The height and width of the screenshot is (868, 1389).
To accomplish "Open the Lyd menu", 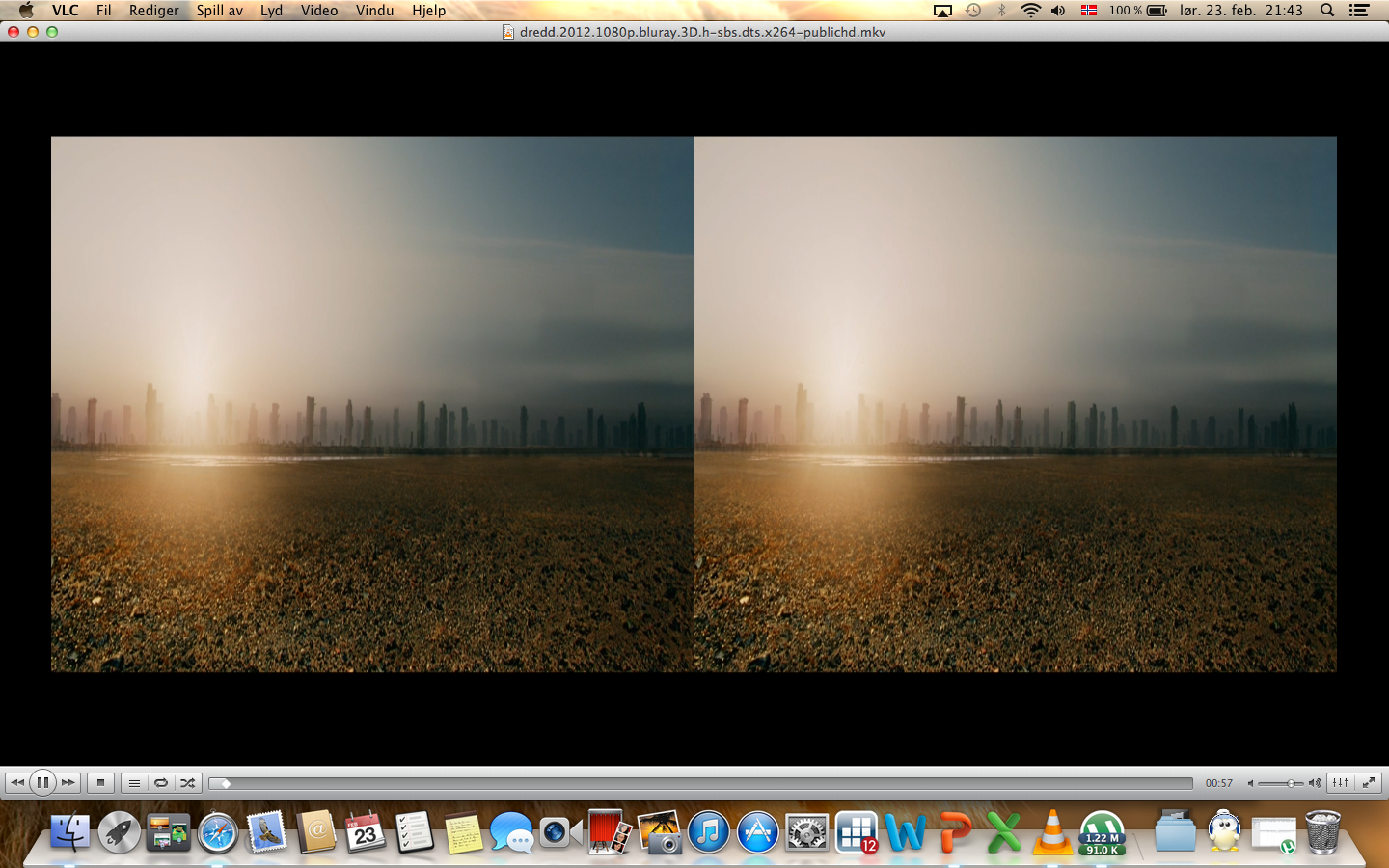I will [x=271, y=11].
